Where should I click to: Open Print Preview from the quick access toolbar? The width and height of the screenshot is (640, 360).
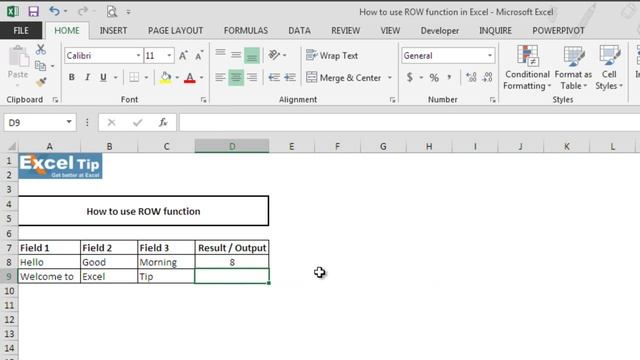pyautogui.click(x=111, y=11)
